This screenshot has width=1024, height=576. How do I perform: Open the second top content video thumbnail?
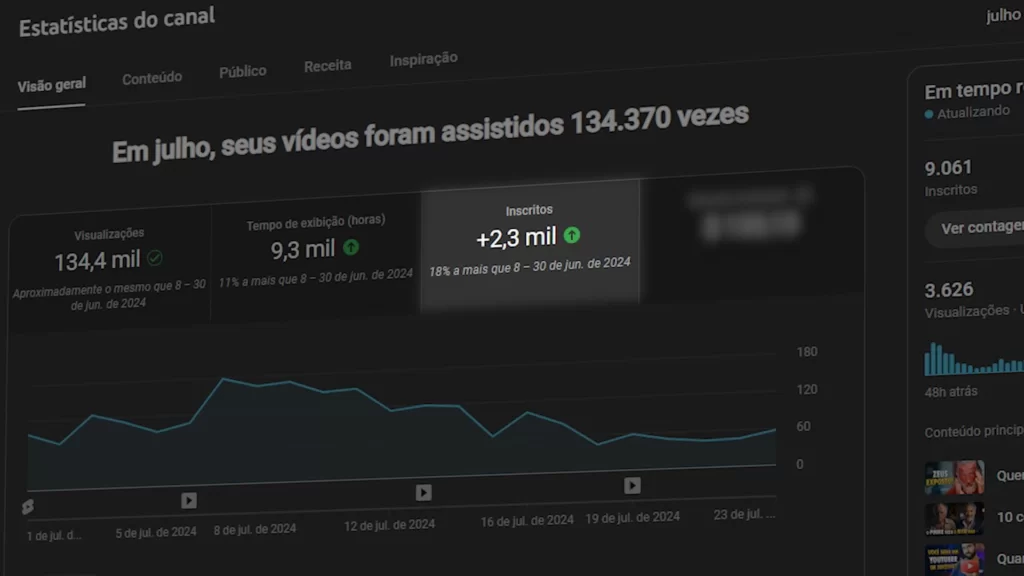click(x=954, y=519)
